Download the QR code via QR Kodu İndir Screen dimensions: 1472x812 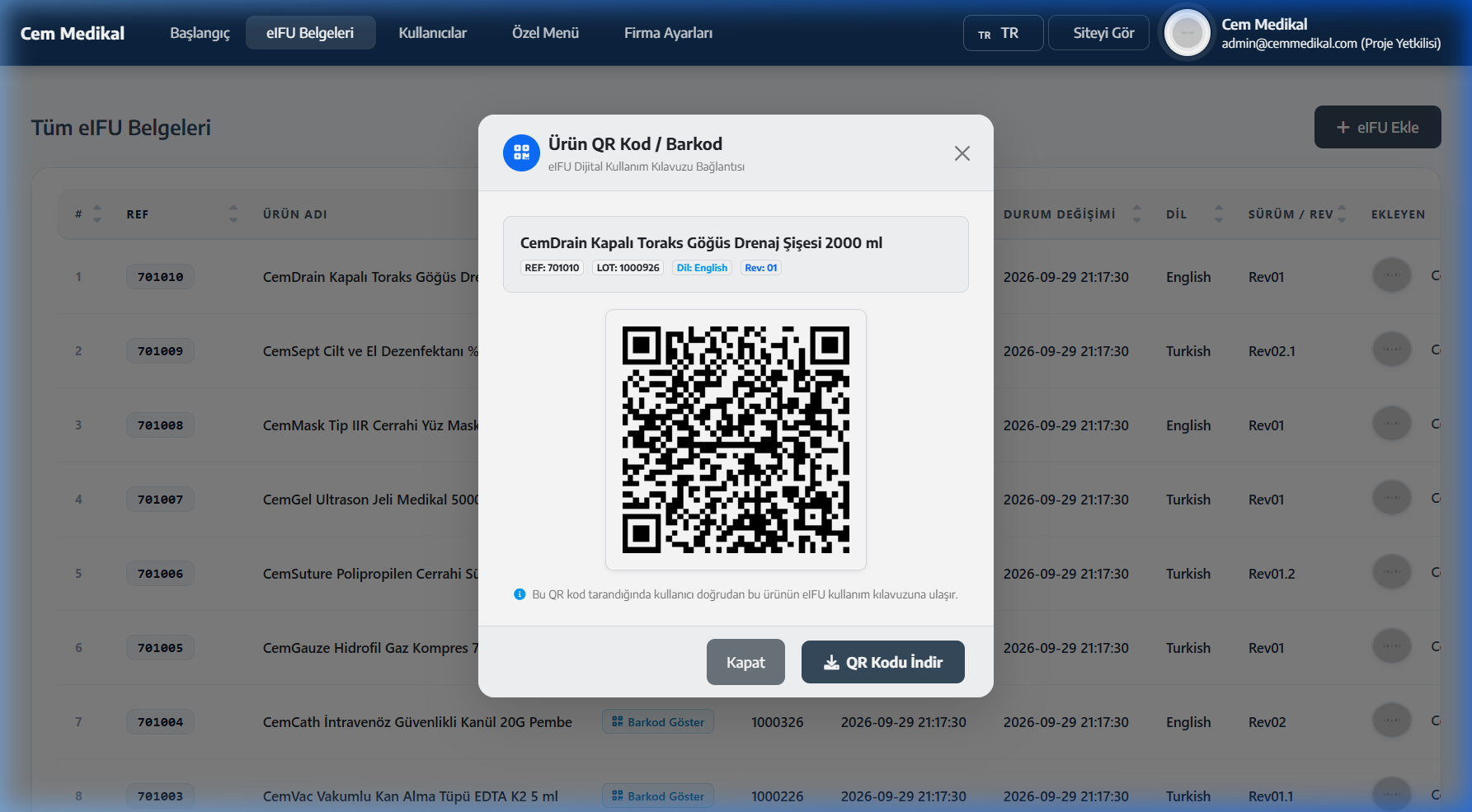tap(883, 662)
